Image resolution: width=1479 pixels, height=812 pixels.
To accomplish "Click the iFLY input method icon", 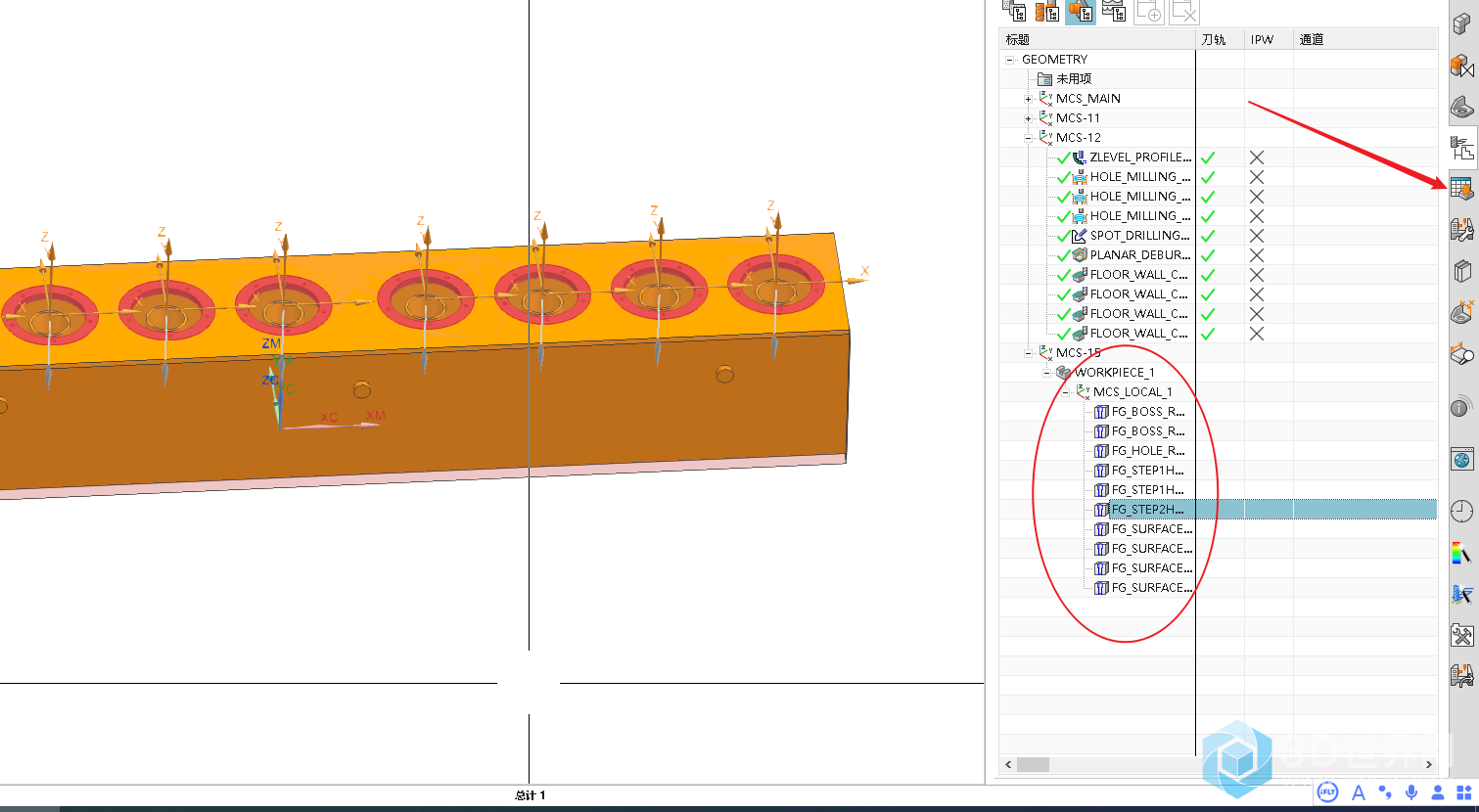I will pos(1328,792).
